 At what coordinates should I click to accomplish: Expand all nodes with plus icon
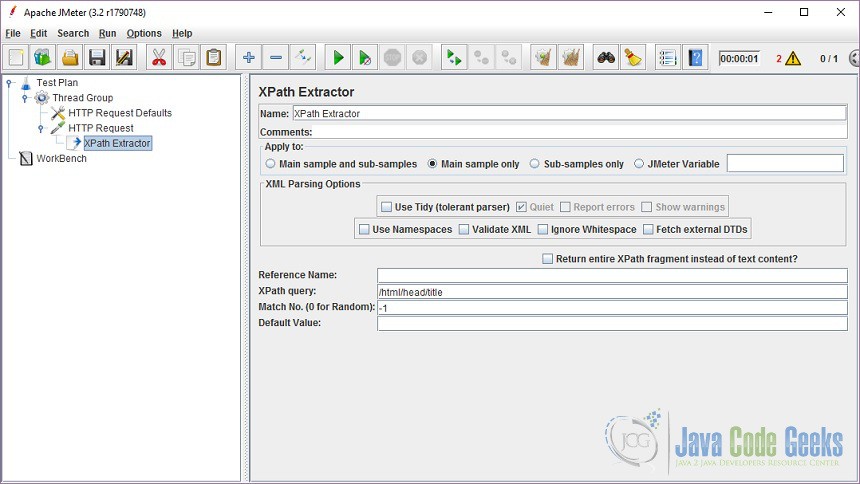click(x=248, y=58)
